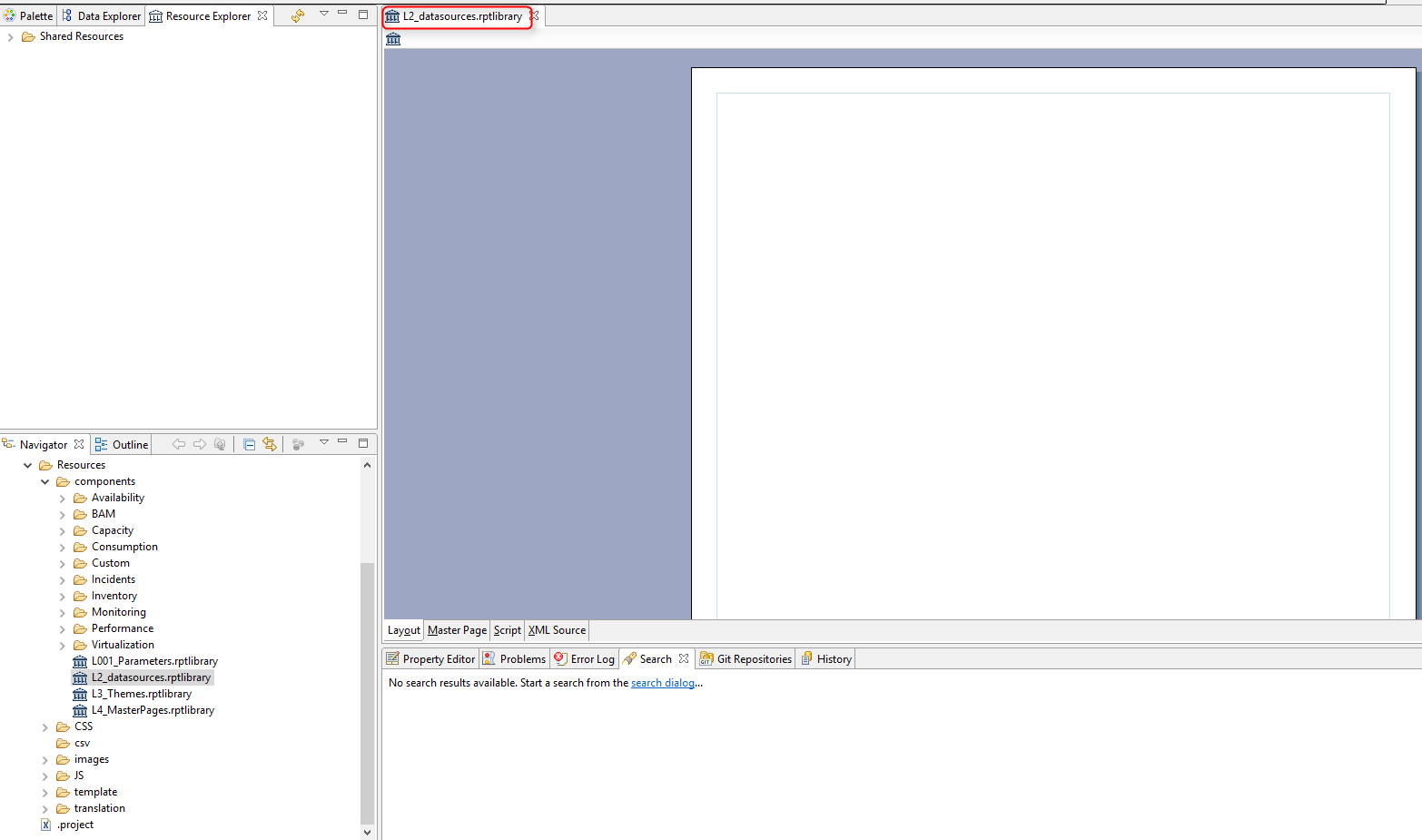
Task: Expand the Shared Resources folder
Action: click(8, 36)
